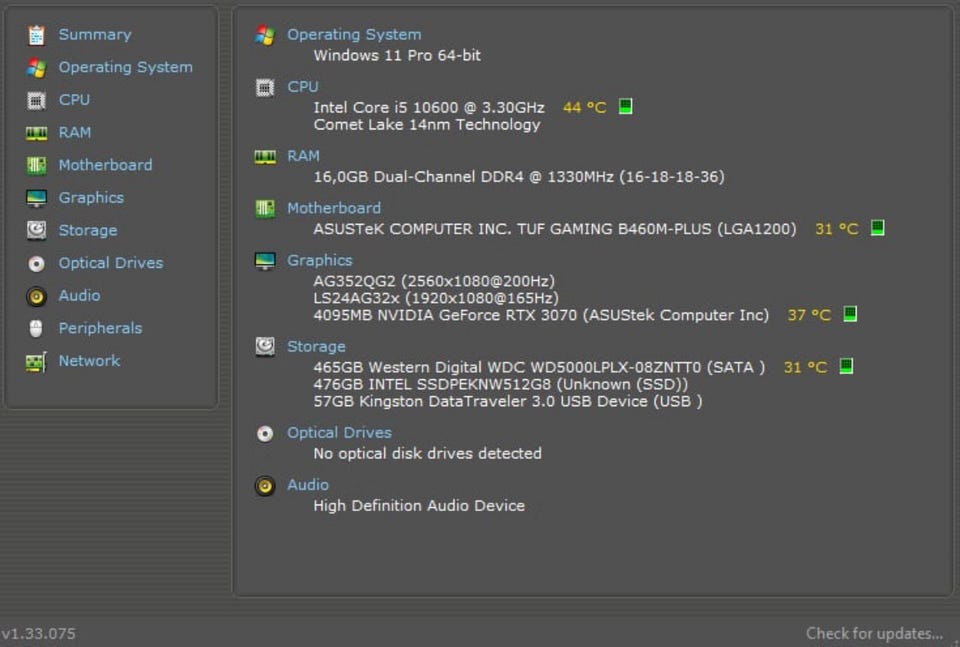Click the AG352QG2 monitor line
This screenshot has width=960, height=647.
[x=434, y=281]
